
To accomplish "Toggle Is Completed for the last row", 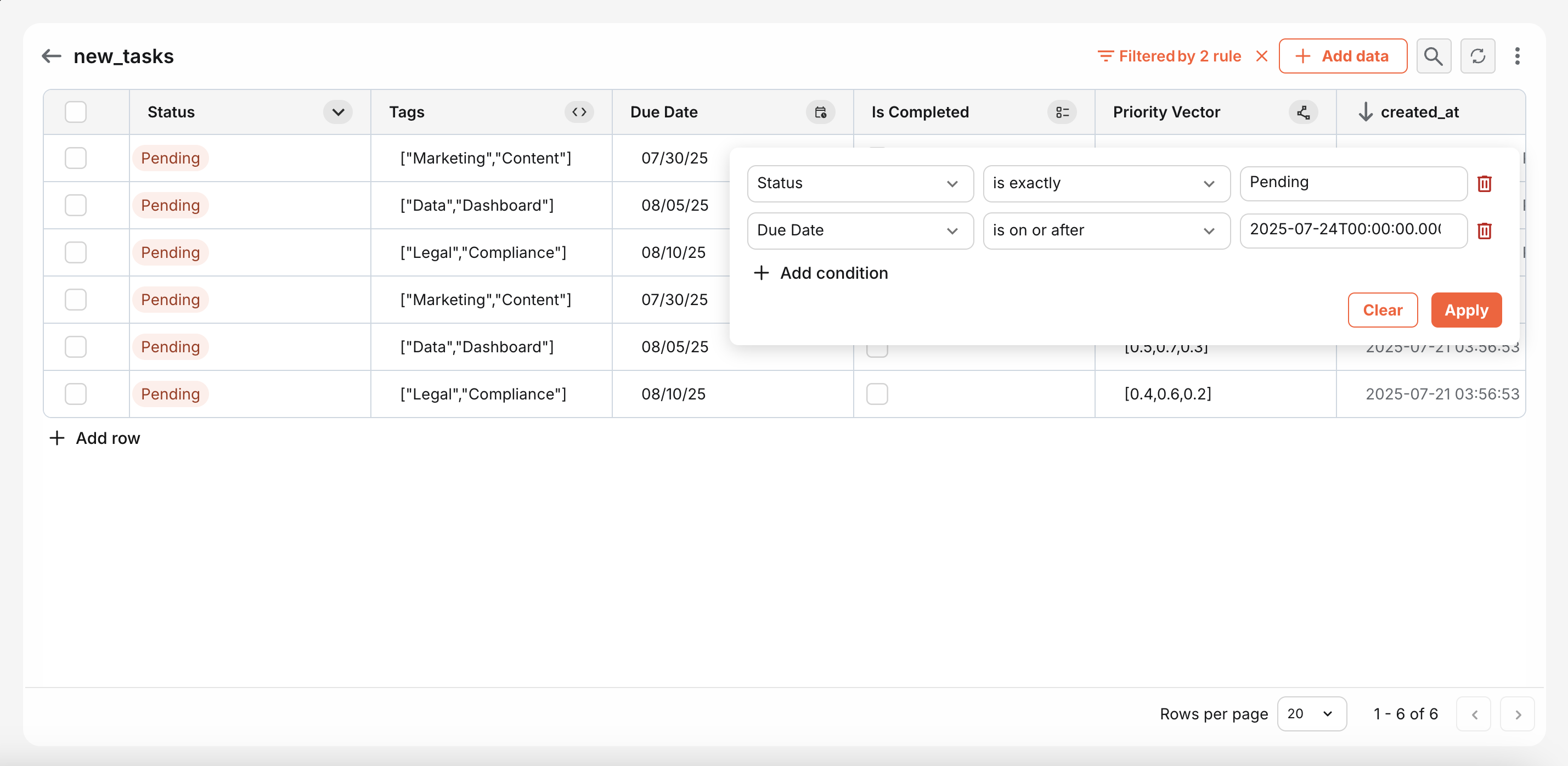I will (x=877, y=394).
